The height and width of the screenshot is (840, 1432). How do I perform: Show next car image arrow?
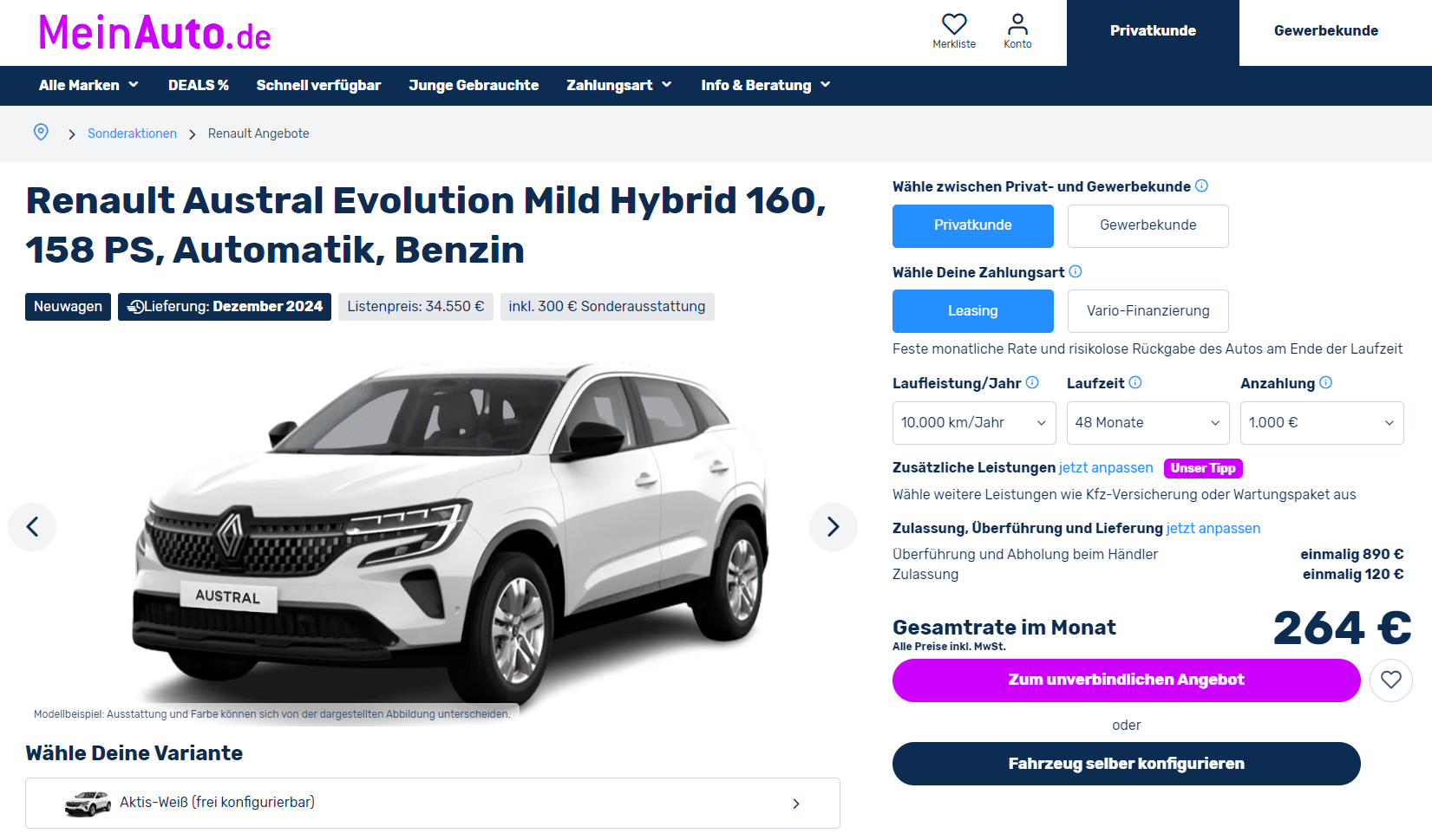pyautogui.click(x=833, y=526)
